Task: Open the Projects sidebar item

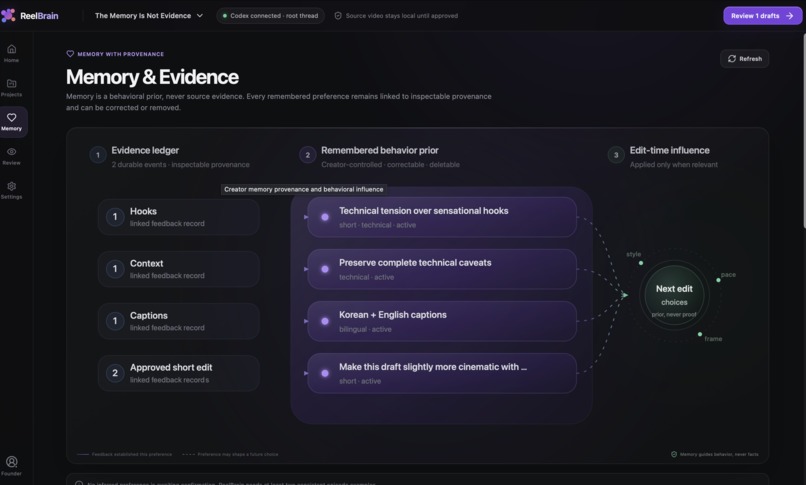Action: pyautogui.click(x=11, y=88)
